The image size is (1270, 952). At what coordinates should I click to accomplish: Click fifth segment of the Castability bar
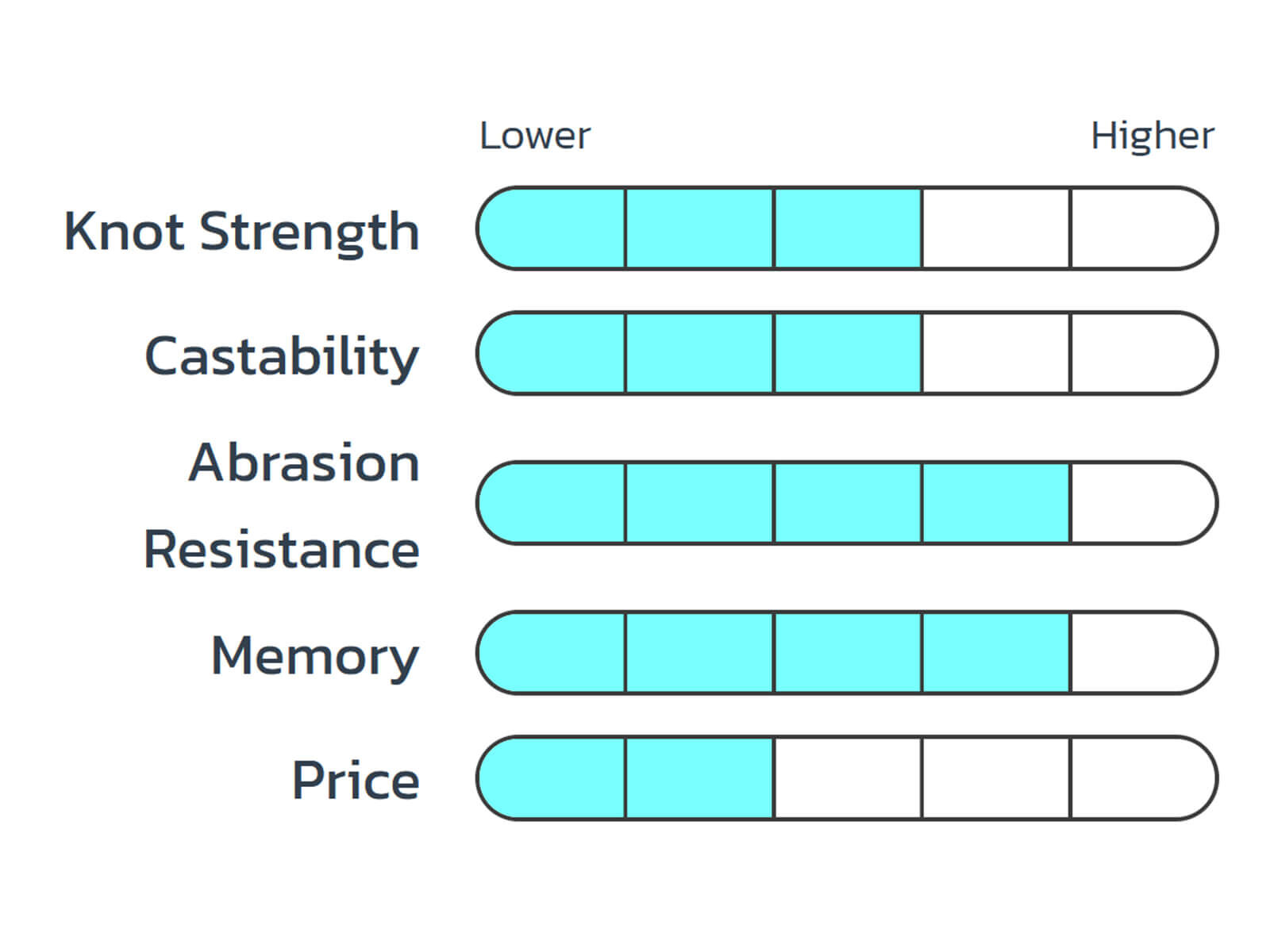tap(1141, 353)
